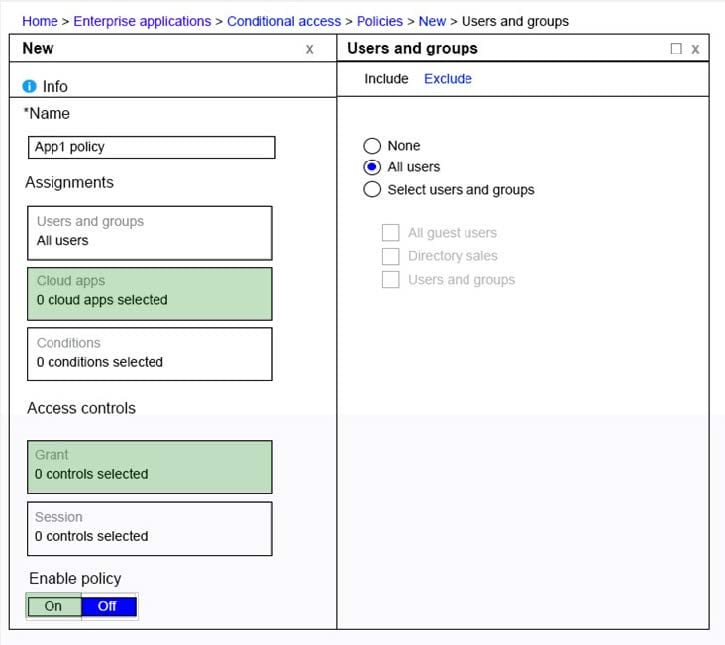Switch to the Exclude tab
This screenshot has height=645, width=725.
point(447,79)
